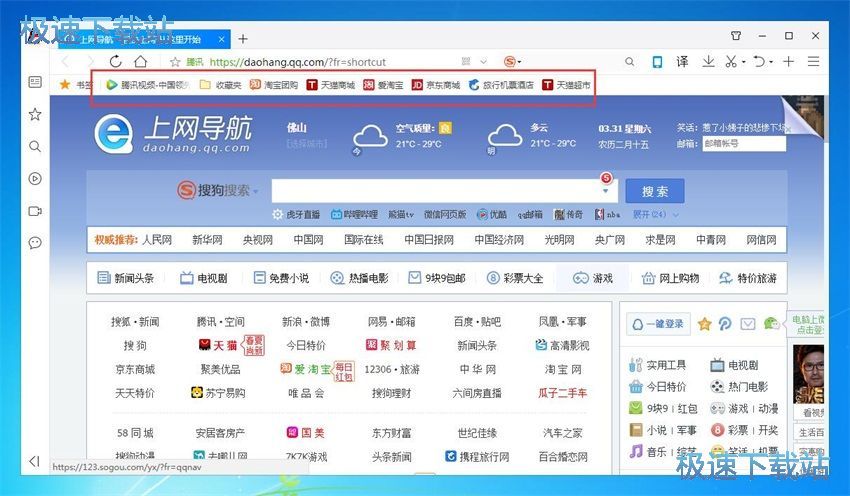Open the sidebar video play icon
The width and height of the screenshot is (850, 496).
35,178
